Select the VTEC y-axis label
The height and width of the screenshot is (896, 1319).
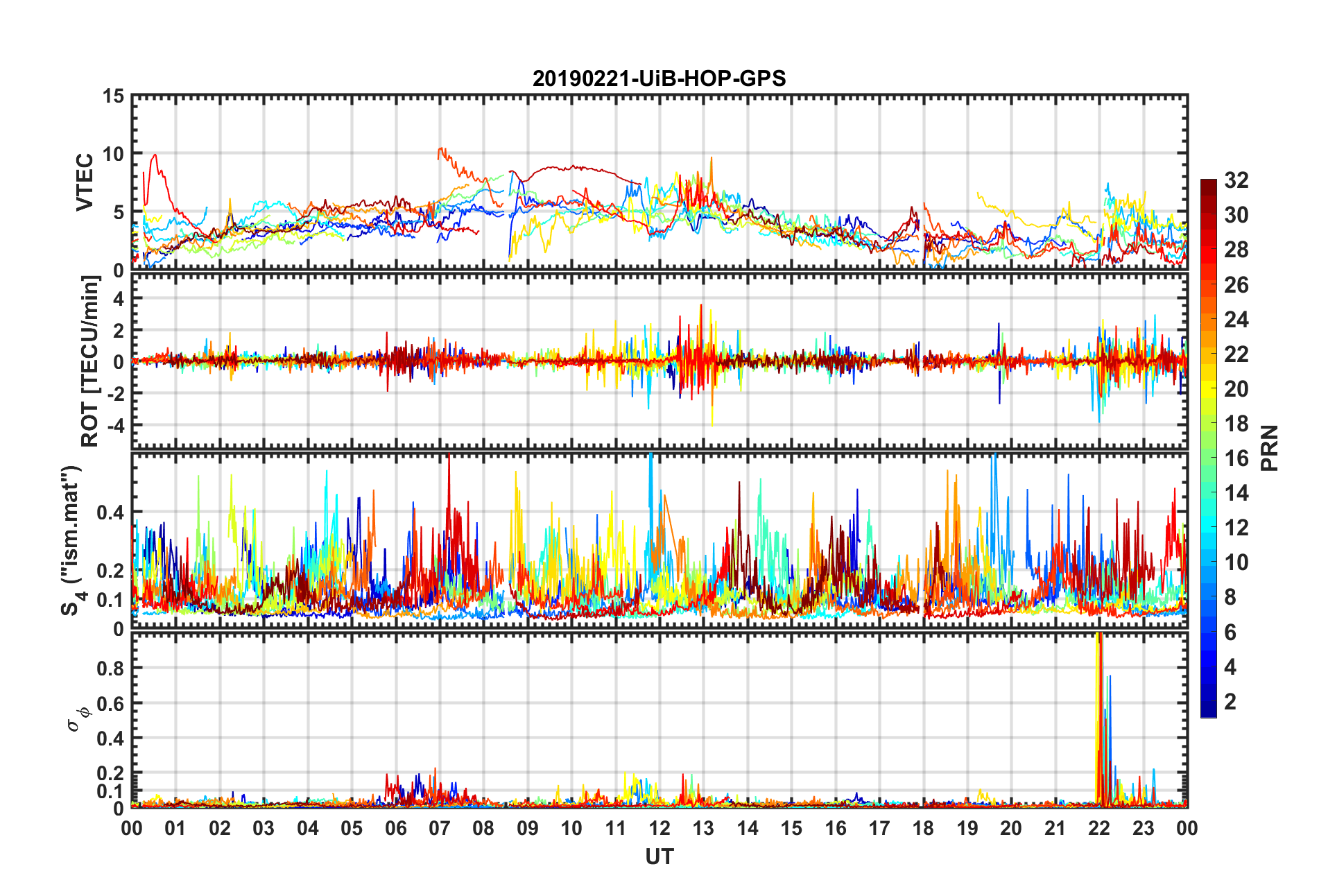coord(84,182)
